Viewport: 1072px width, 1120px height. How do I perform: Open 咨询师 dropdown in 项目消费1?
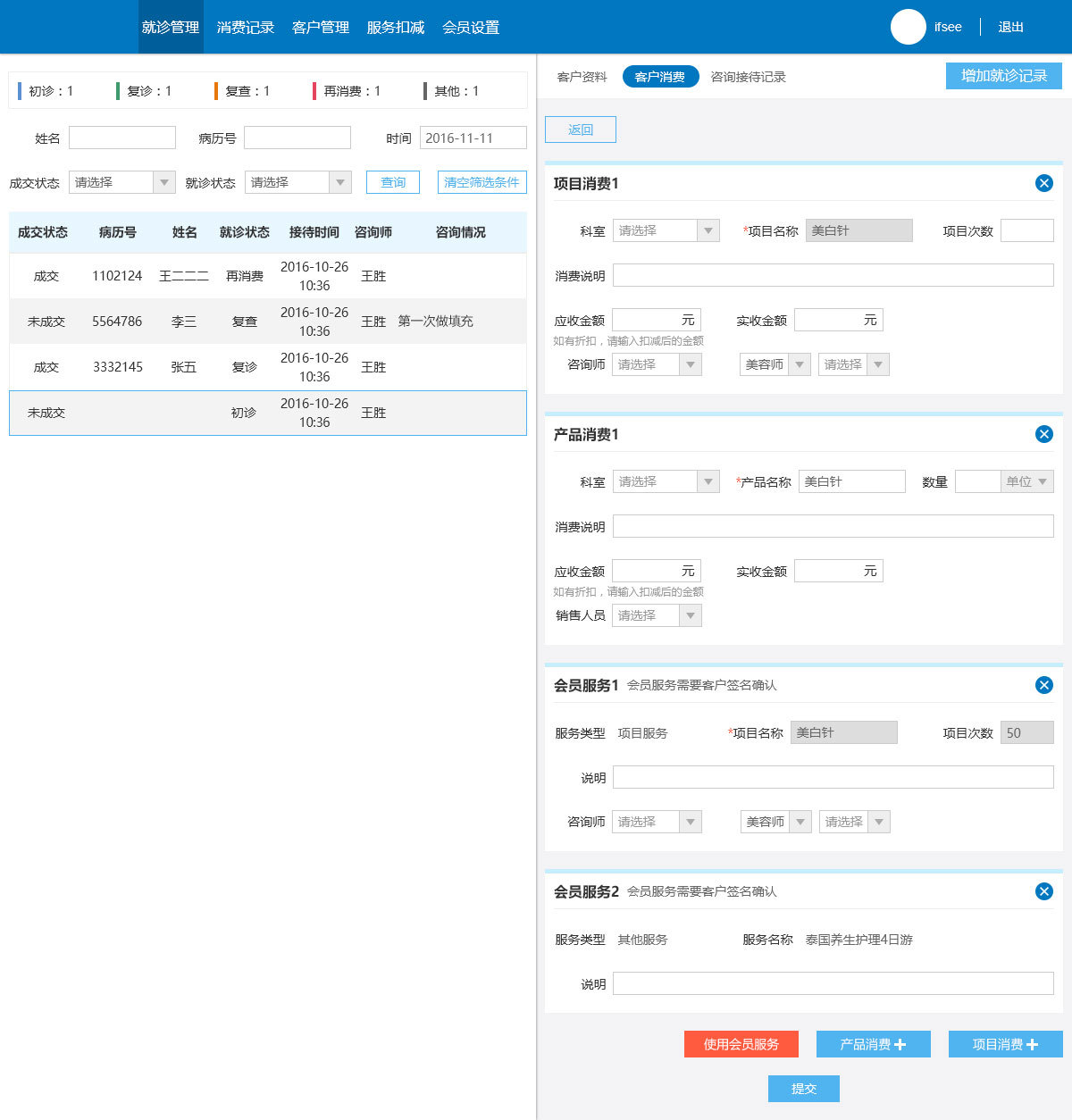pyautogui.click(x=657, y=364)
